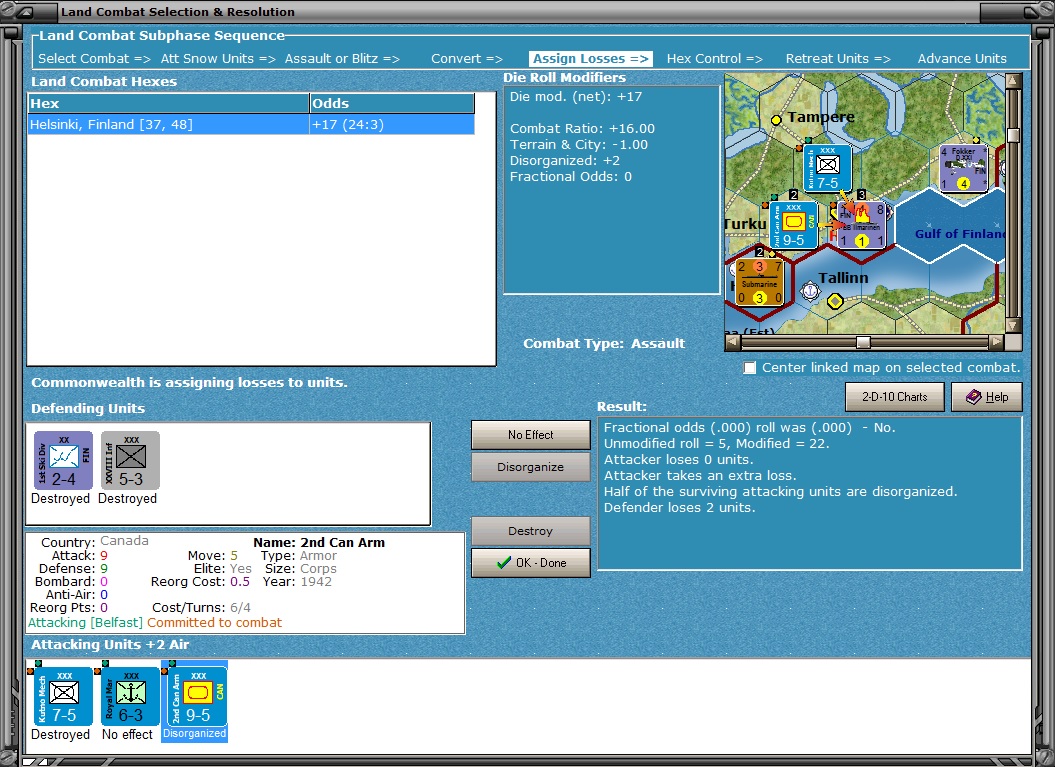Click the Odds column header
Screen dimensions: 1055x767
(x=392, y=103)
